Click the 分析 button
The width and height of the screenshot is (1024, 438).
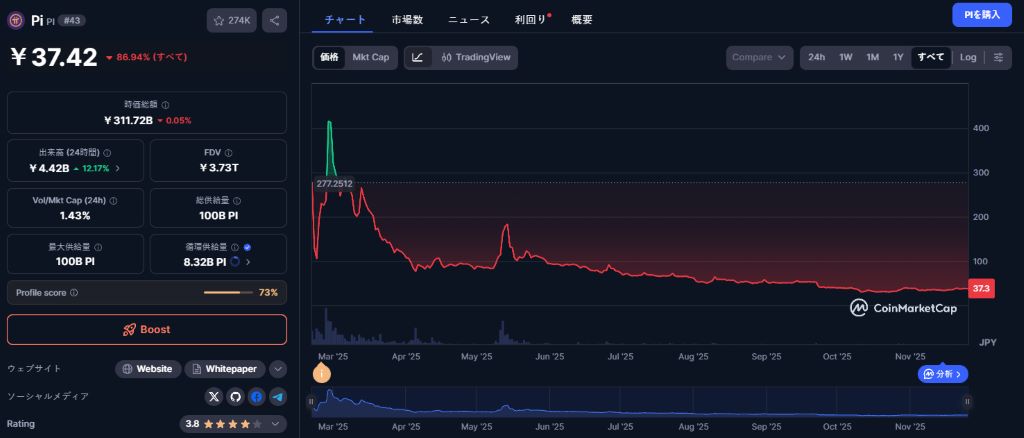943,374
